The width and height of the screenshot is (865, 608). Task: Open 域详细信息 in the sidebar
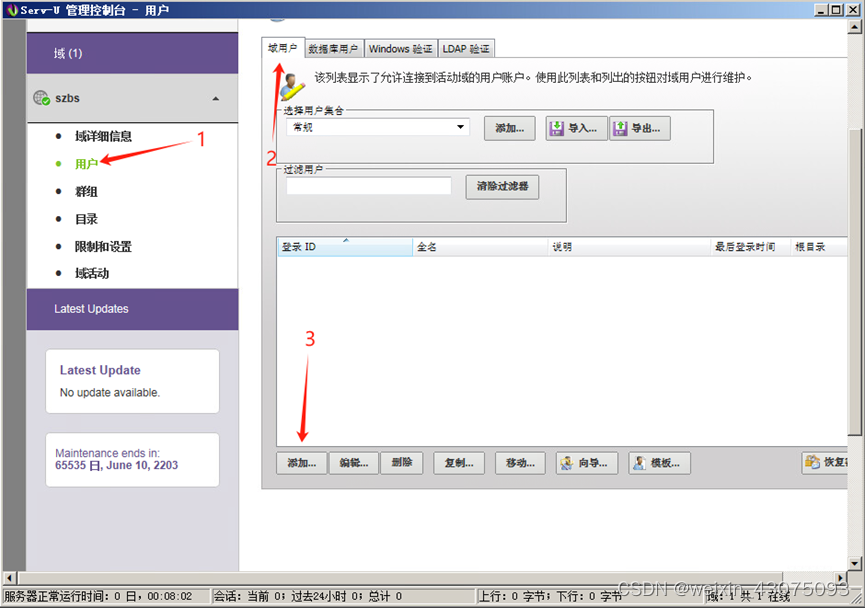(103, 136)
